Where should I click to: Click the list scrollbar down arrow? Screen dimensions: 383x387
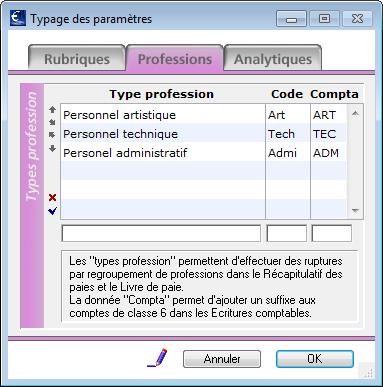pyautogui.click(x=355, y=211)
